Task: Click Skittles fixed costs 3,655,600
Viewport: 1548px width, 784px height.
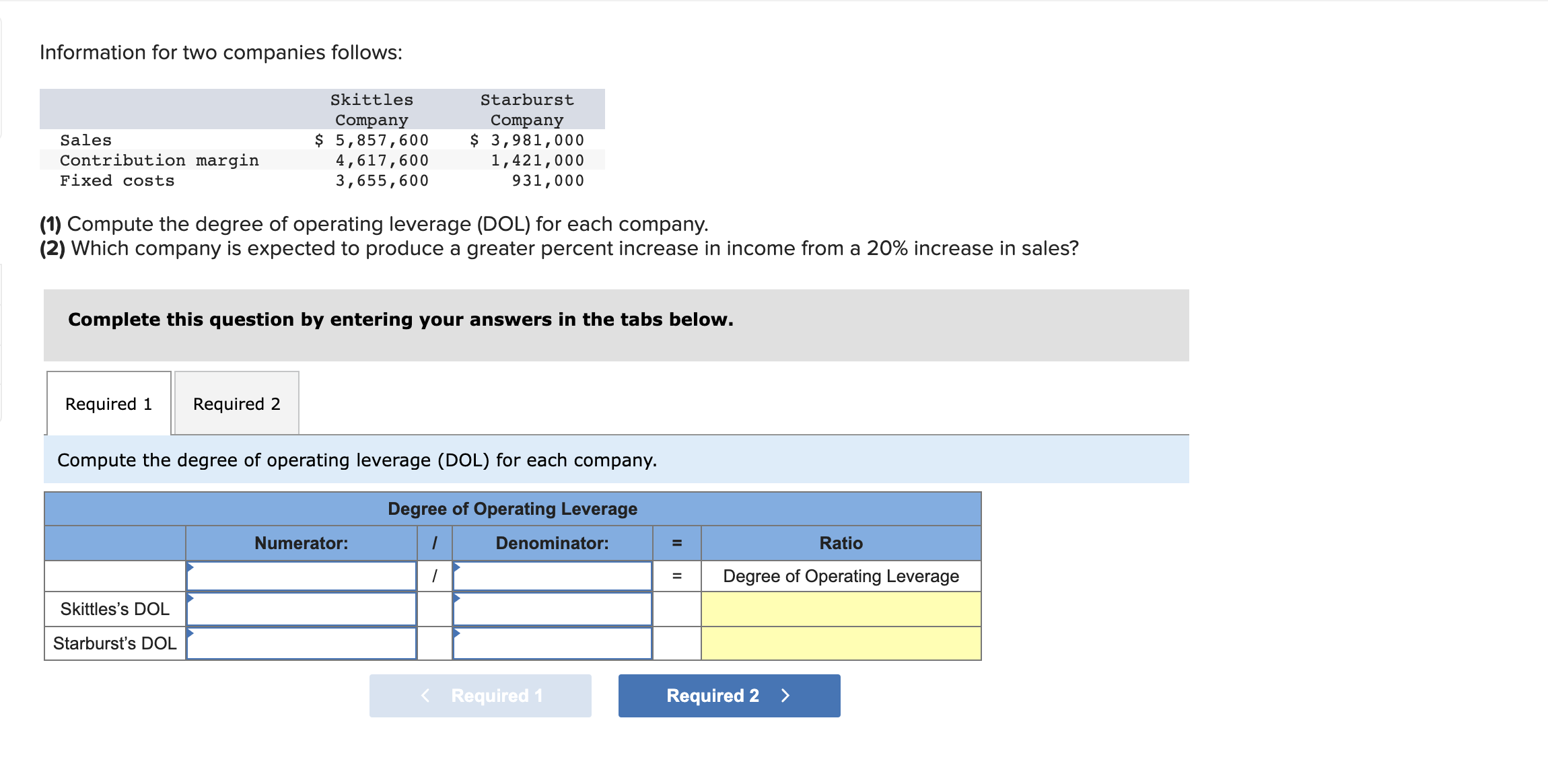Action: [x=382, y=180]
